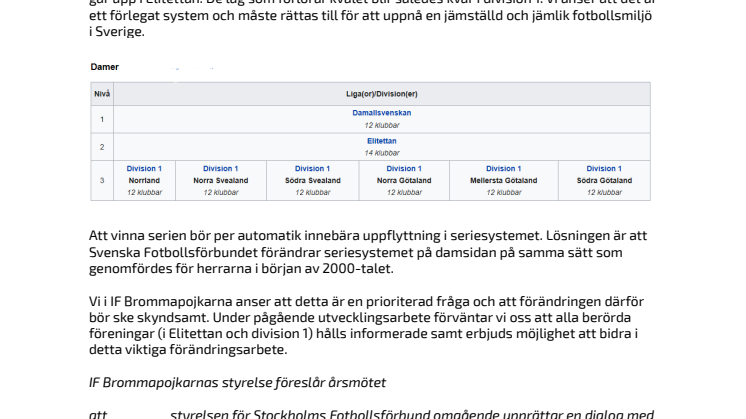Click the 'Södra Svealand' region label
The height and width of the screenshot is (419, 746).
(313, 180)
